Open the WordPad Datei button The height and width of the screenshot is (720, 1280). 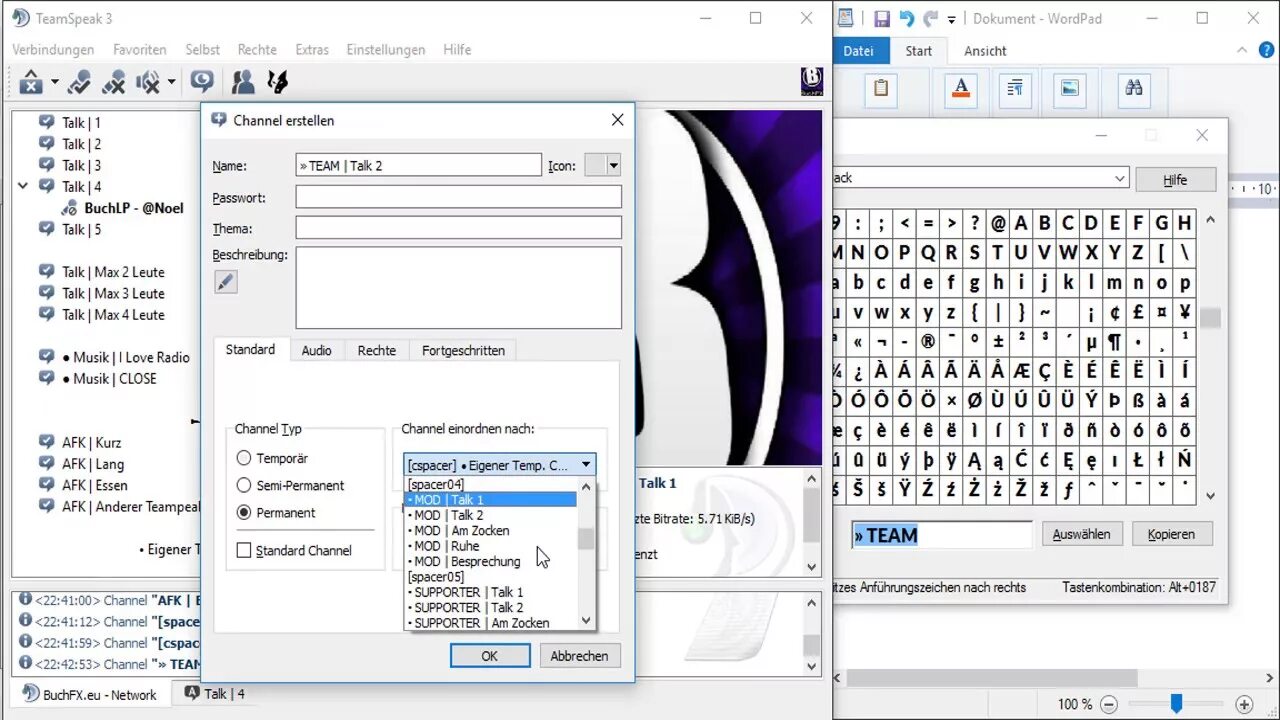pos(859,51)
